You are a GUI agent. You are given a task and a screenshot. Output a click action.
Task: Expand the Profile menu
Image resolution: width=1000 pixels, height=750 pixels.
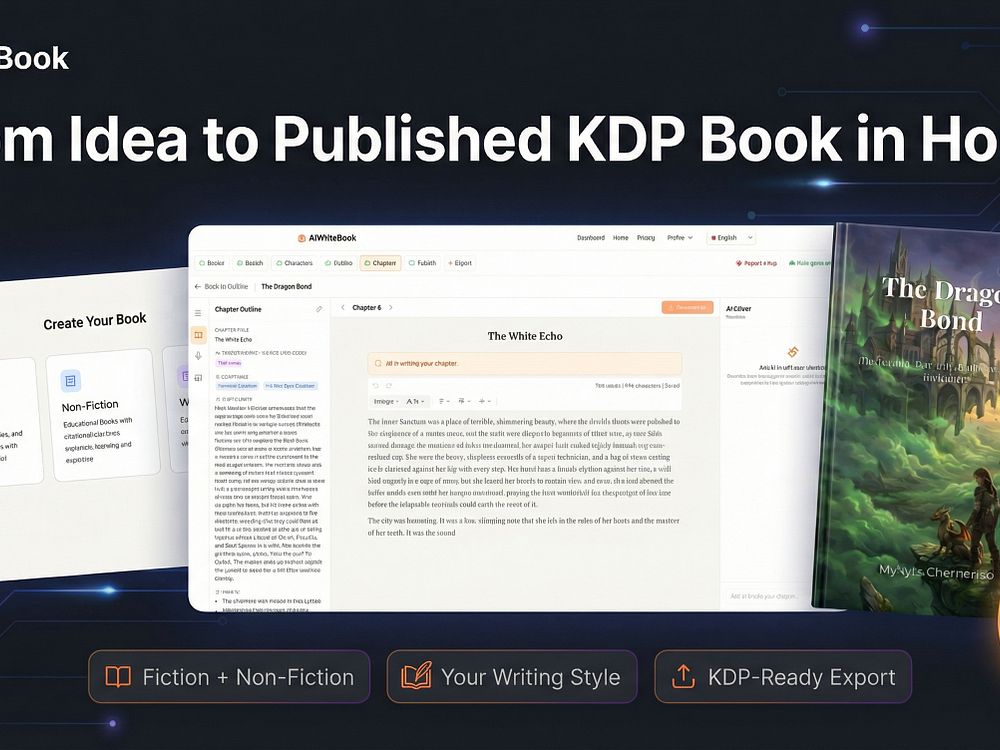point(680,238)
